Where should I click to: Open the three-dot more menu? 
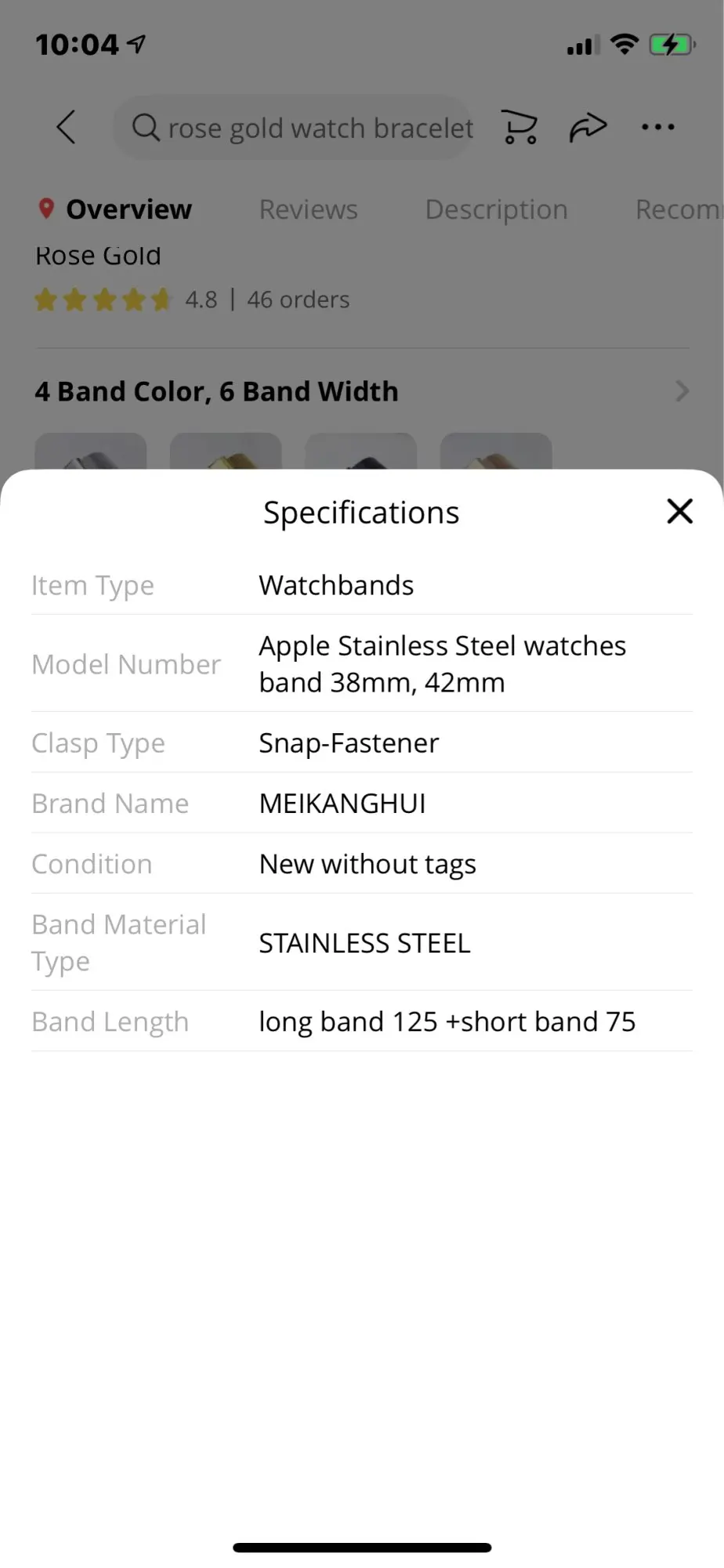tap(657, 127)
